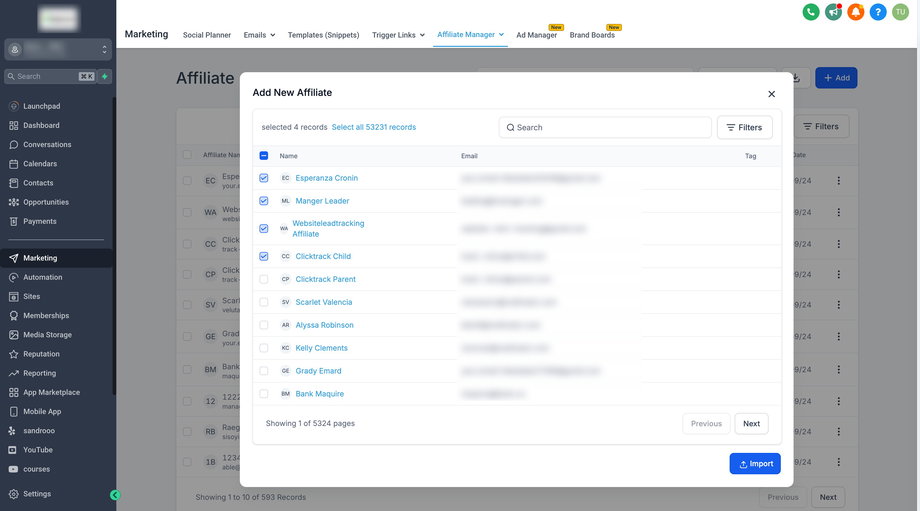
Task: Click the Launchpad sidebar icon
Action: [x=13, y=106]
